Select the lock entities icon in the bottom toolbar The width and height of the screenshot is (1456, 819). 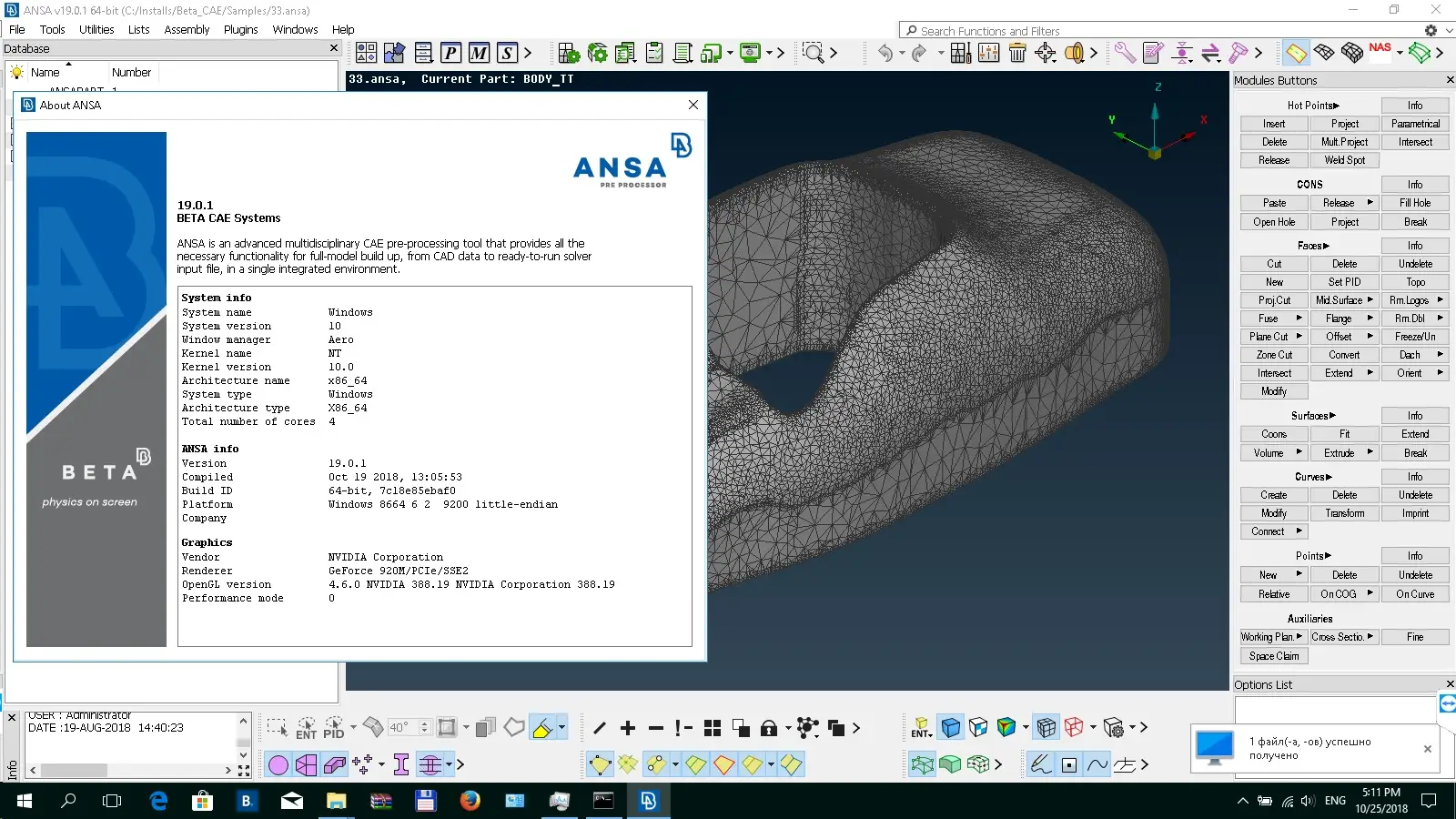tap(770, 728)
